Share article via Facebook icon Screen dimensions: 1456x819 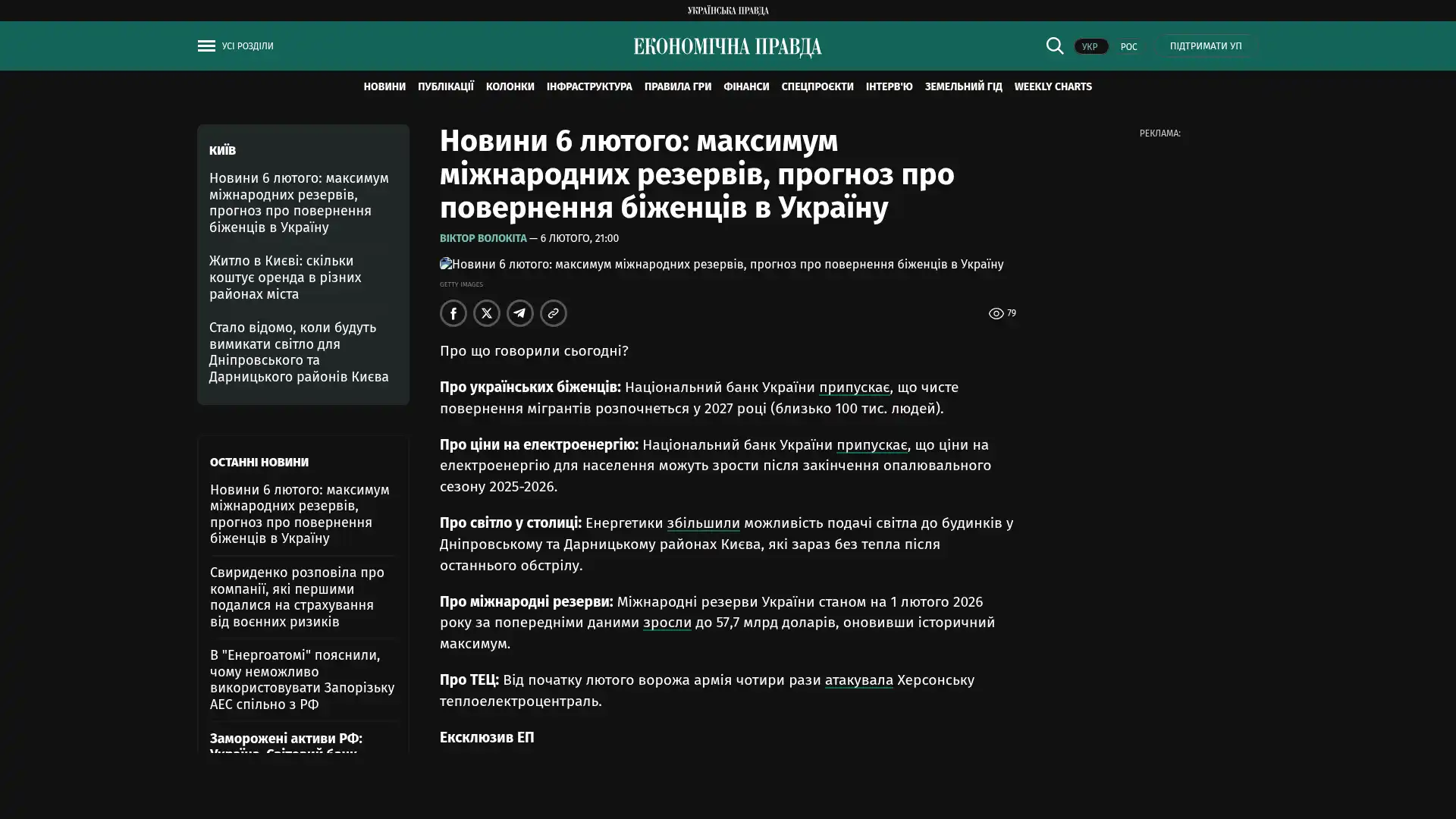pos(453,313)
